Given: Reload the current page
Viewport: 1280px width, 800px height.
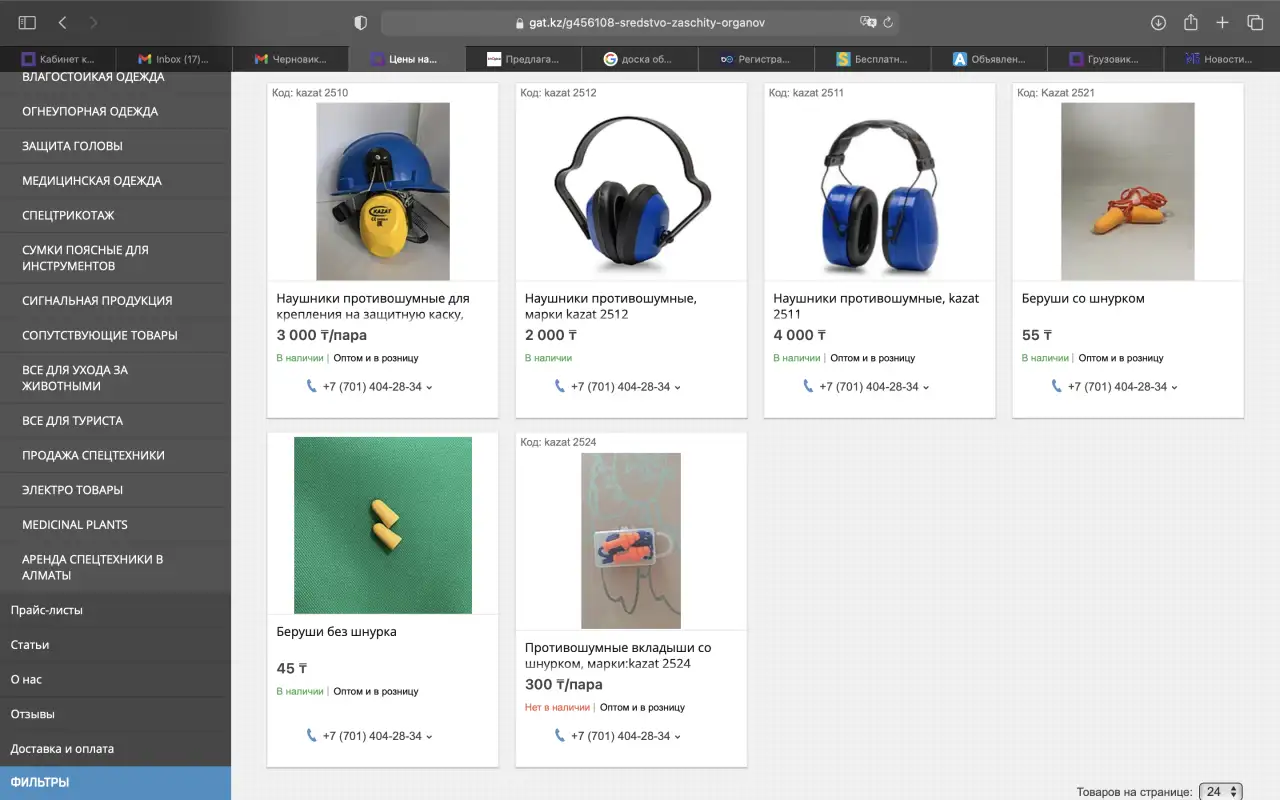Looking at the screenshot, I should point(888,22).
